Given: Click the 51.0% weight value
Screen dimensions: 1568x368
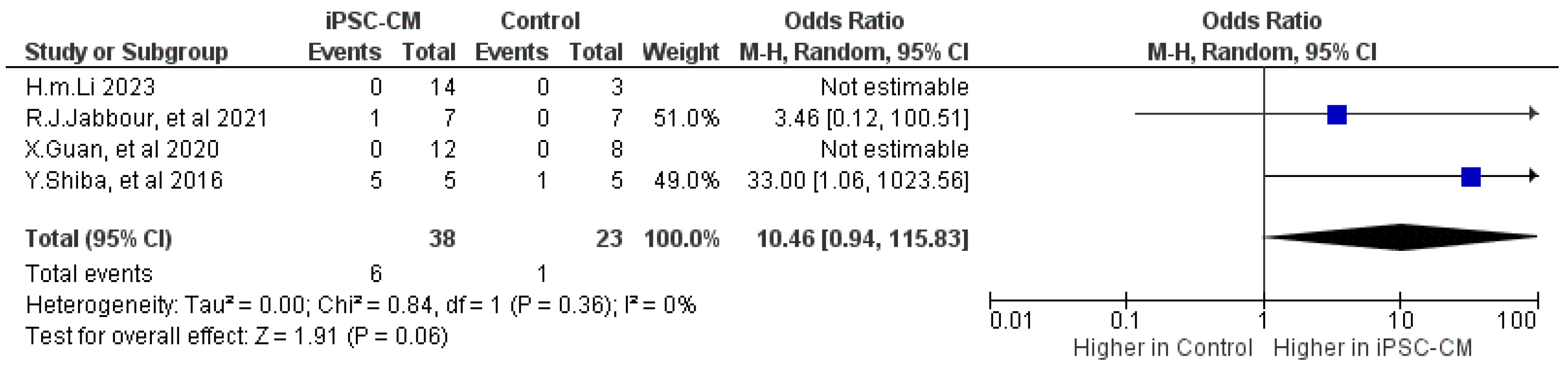Looking at the screenshot, I should pyautogui.click(x=686, y=118).
